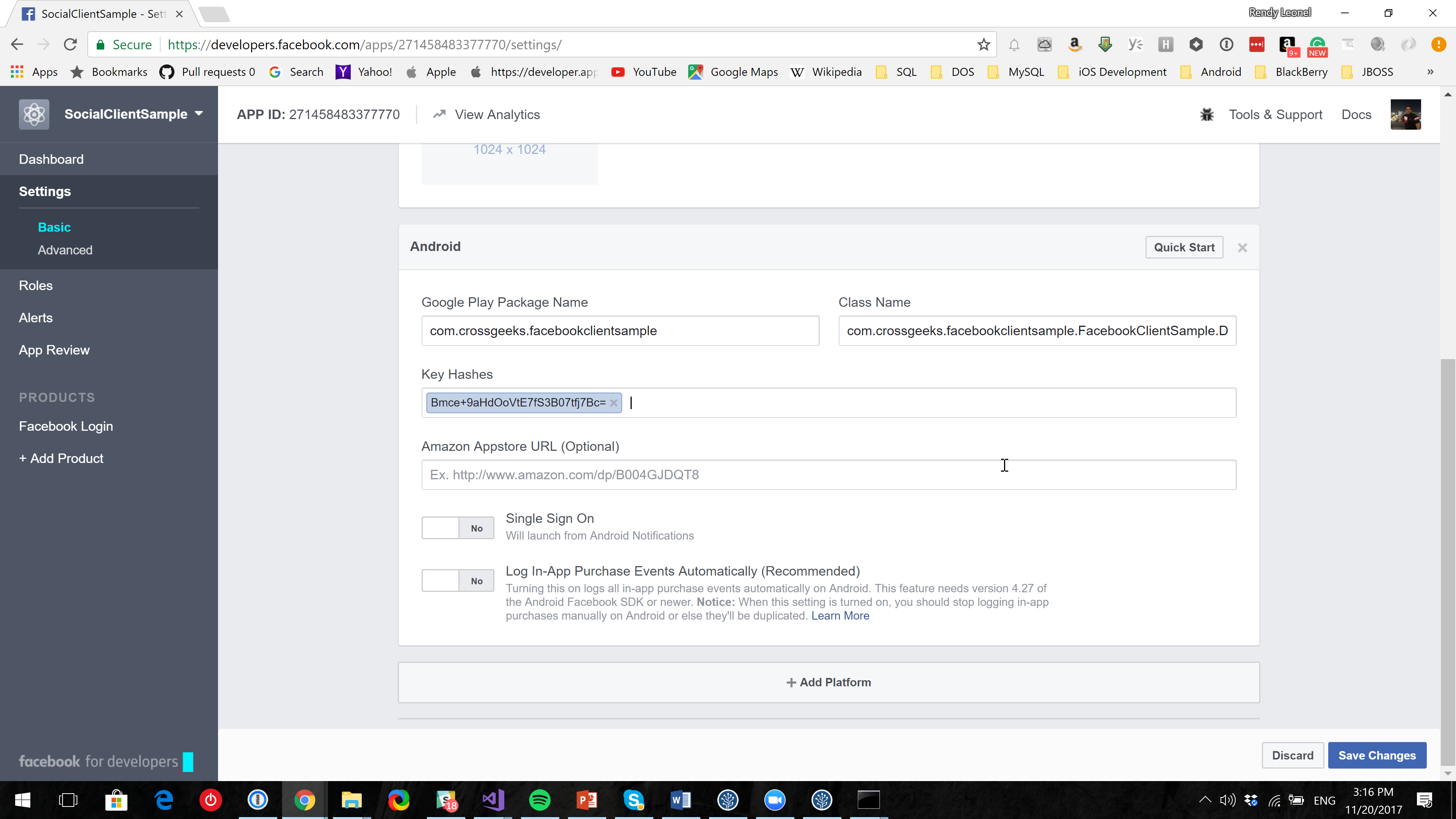Click the user profile picture thumbnail

pyautogui.click(x=1405, y=115)
